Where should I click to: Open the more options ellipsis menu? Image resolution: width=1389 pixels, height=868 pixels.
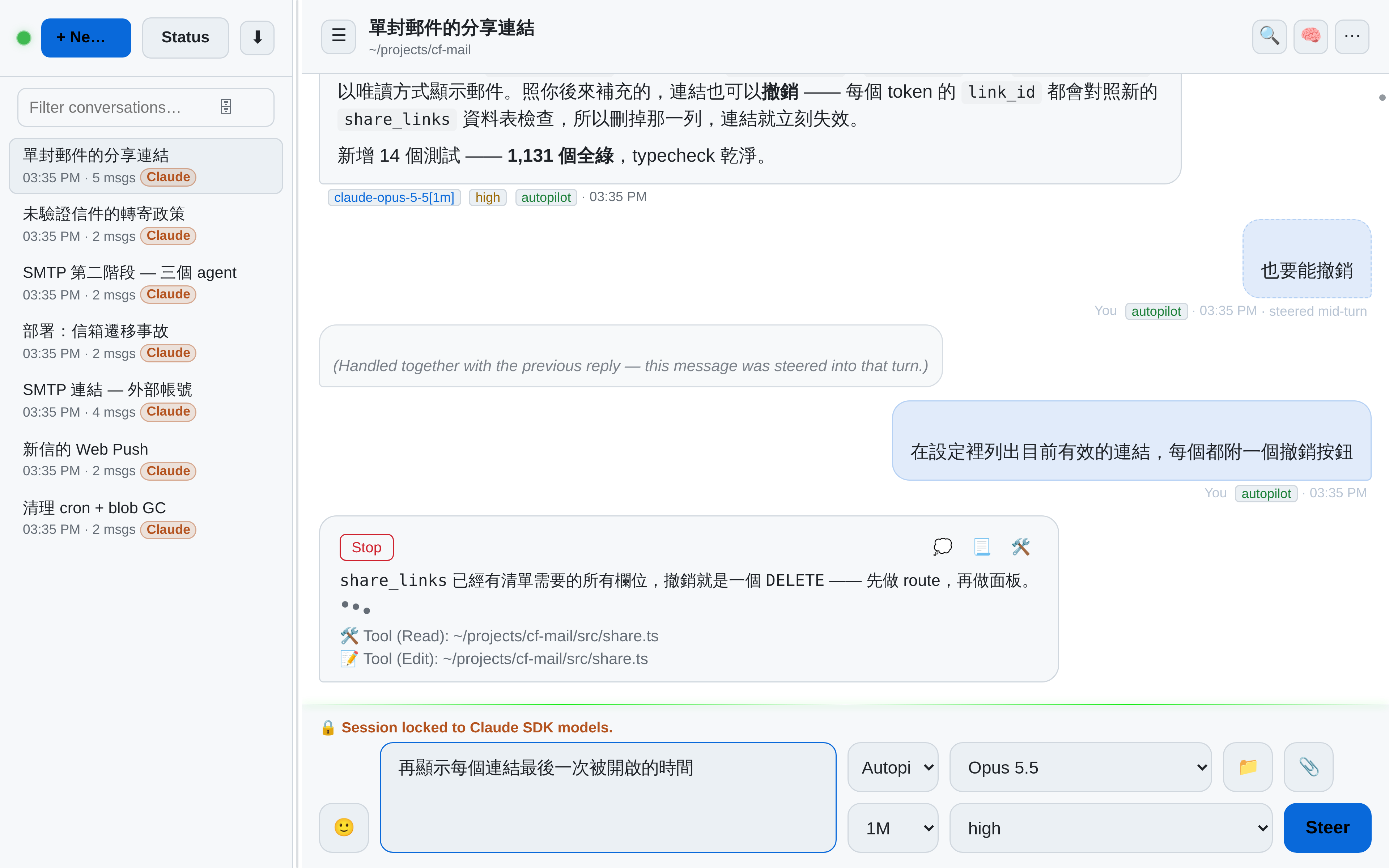[1352, 37]
